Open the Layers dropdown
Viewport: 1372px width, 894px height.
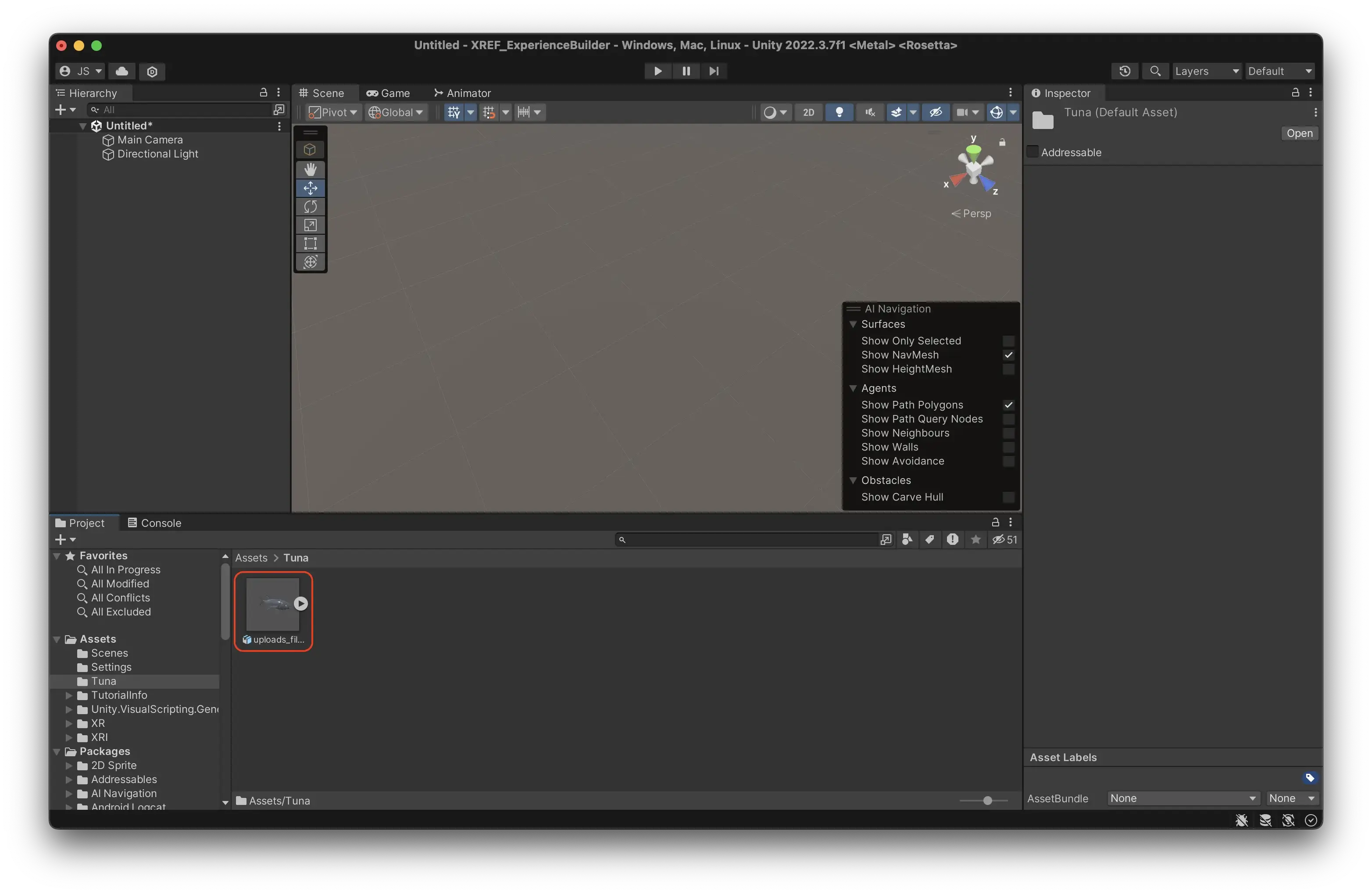point(1206,72)
